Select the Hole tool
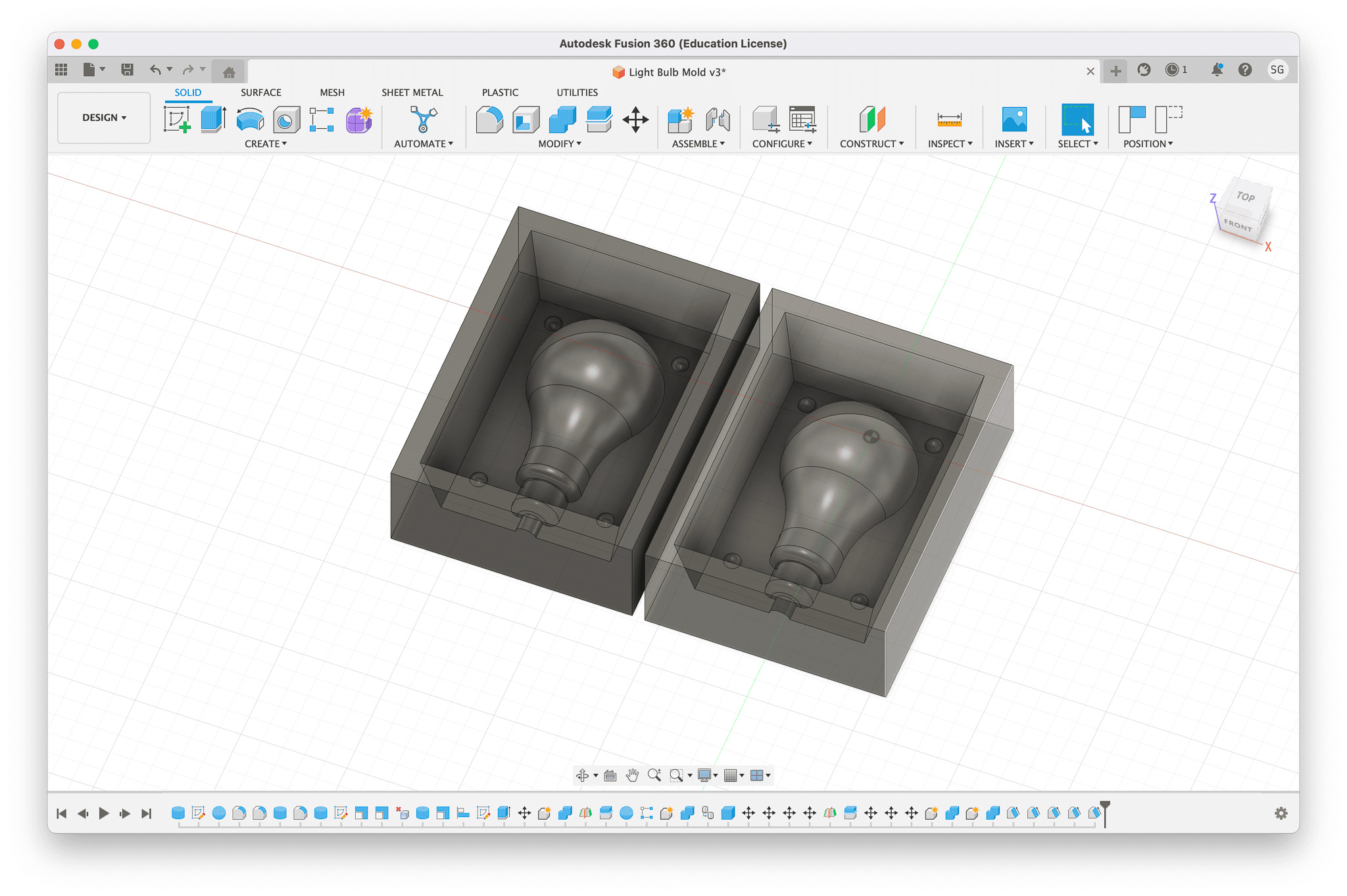 286,120
